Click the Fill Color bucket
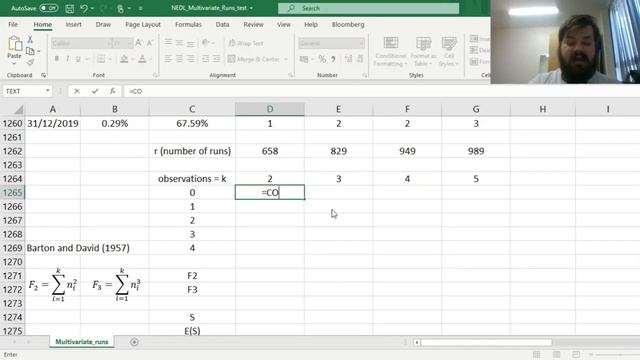Screen dimensions: 640x360 [124, 59]
